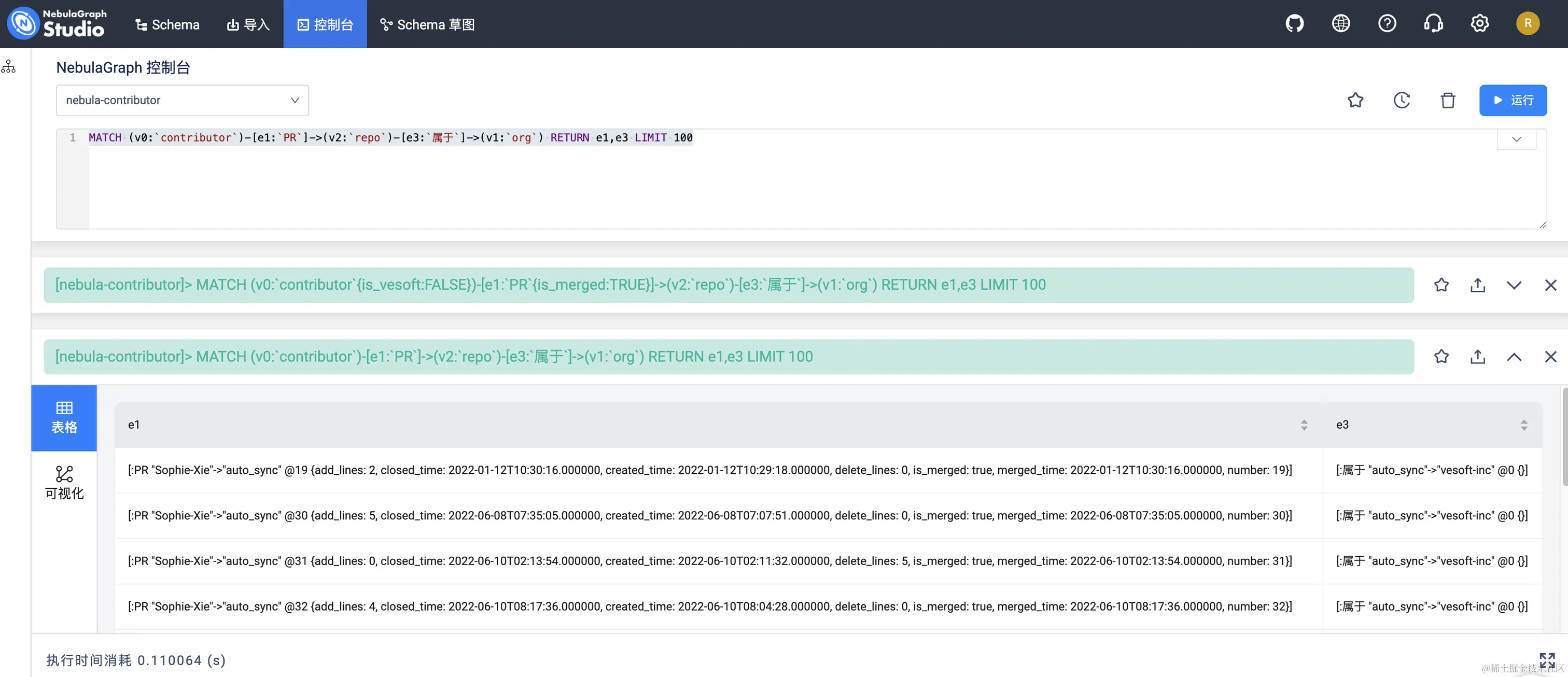
Task: Clear the editor with trash icon
Action: tap(1448, 101)
